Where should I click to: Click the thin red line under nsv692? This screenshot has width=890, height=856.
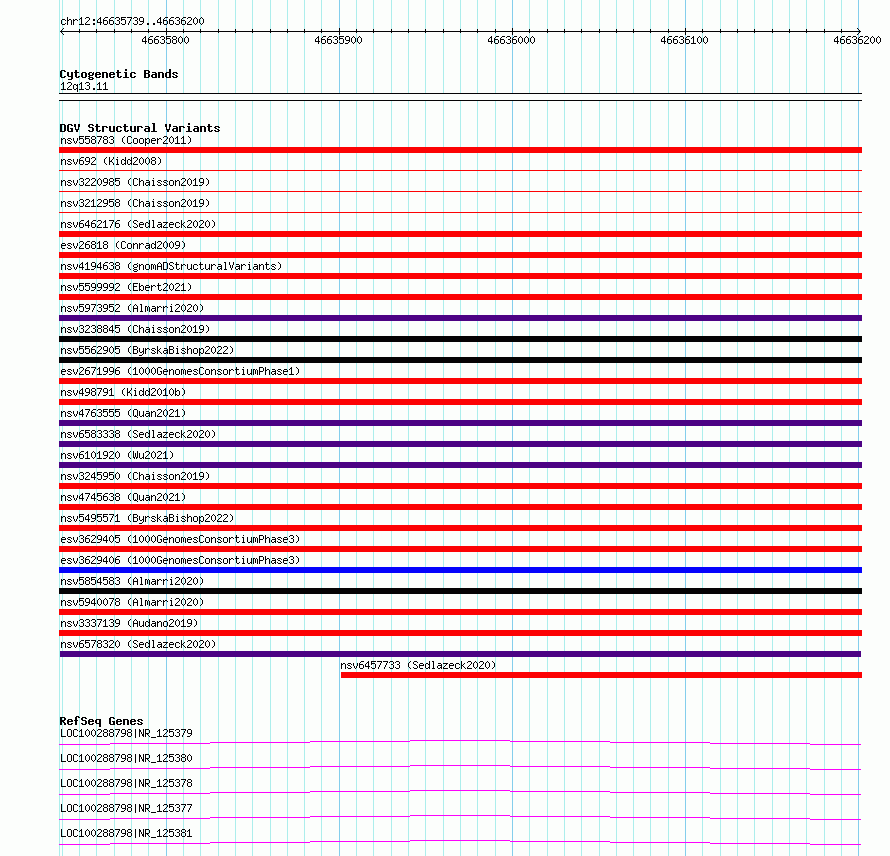460,170
